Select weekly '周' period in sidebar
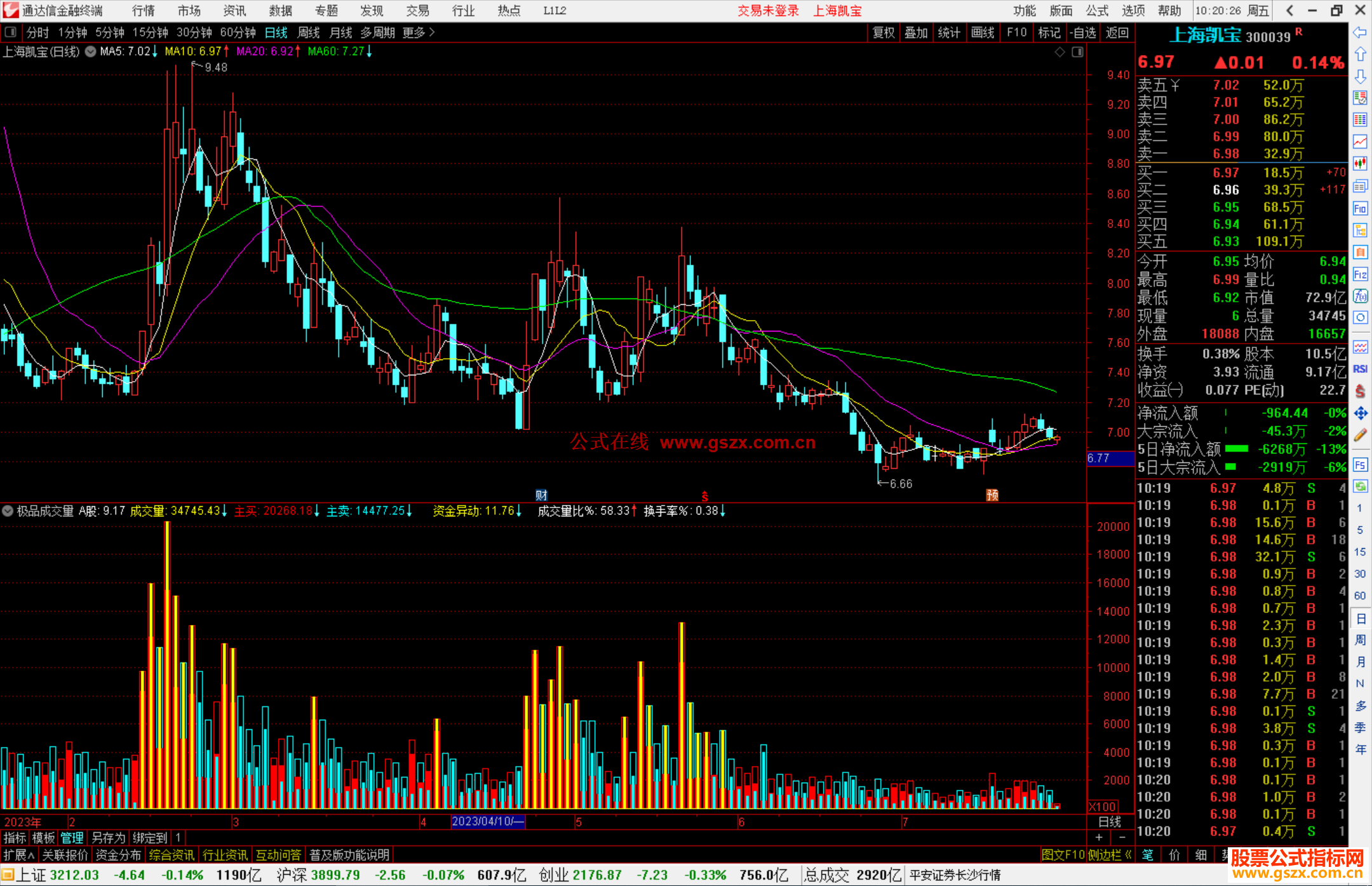The width and height of the screenshot is (1372, 886). pos(1361,640)
